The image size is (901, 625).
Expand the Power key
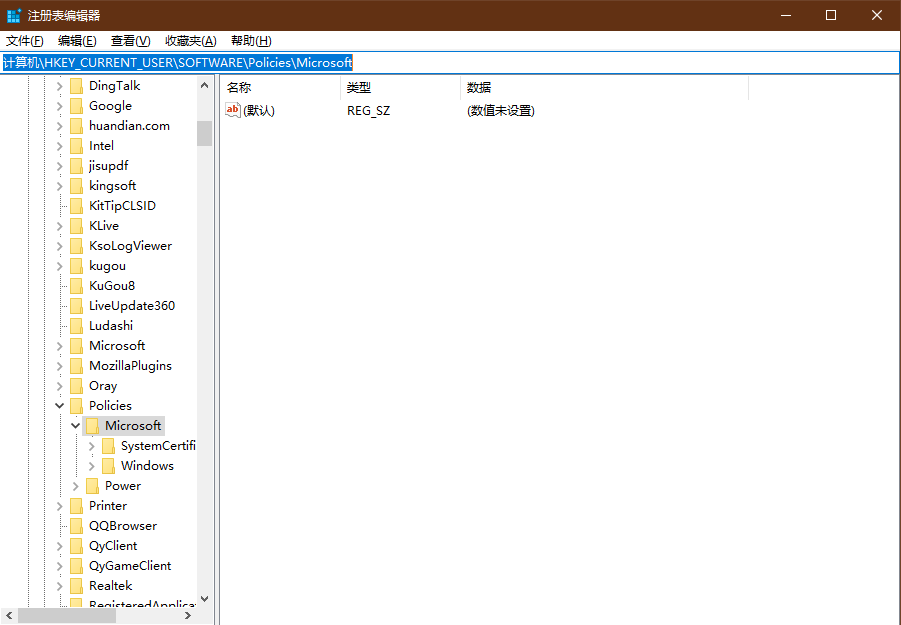tap(75, 486)
